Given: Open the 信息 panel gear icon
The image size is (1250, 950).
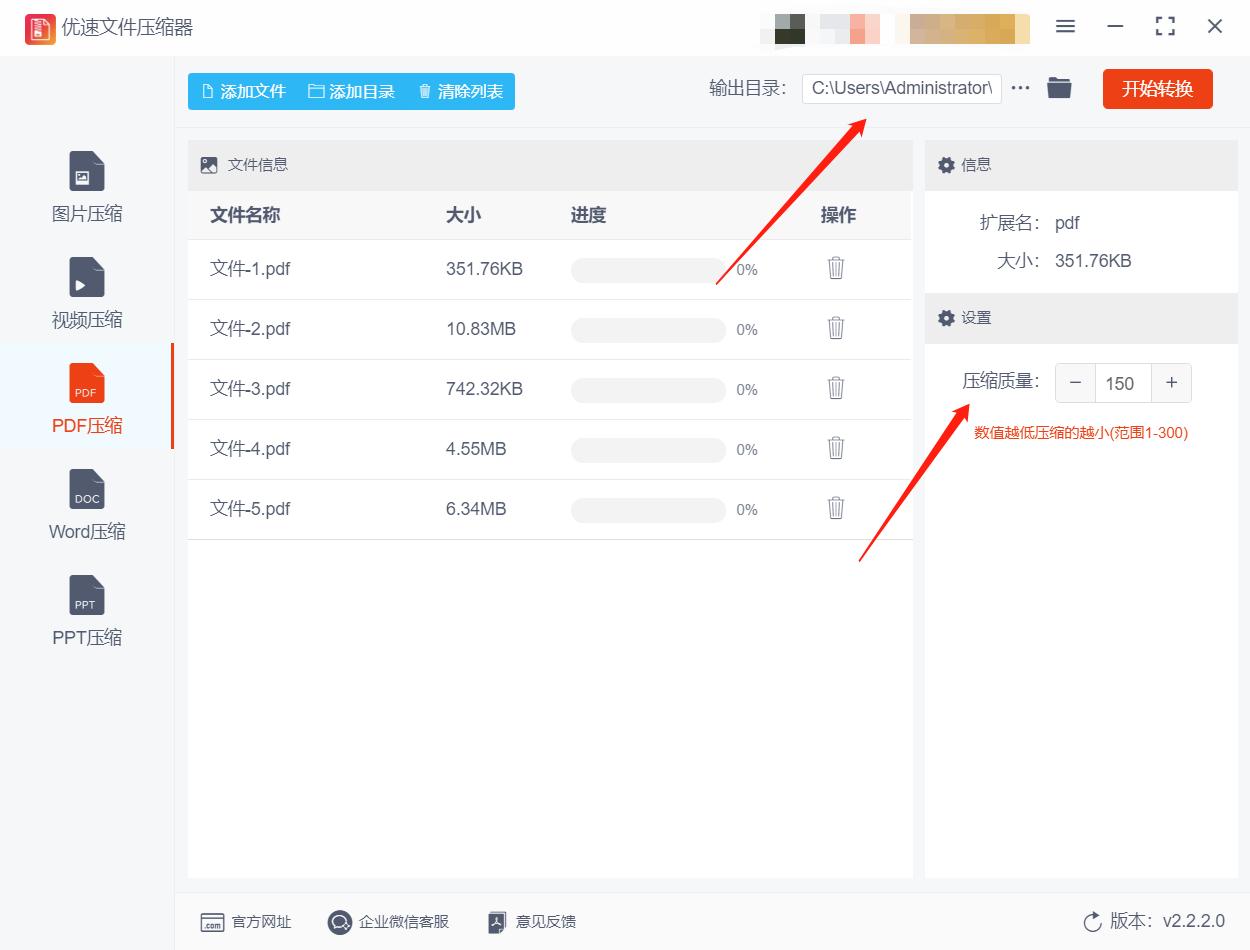Looking at the screenshot, I should 946,165.
